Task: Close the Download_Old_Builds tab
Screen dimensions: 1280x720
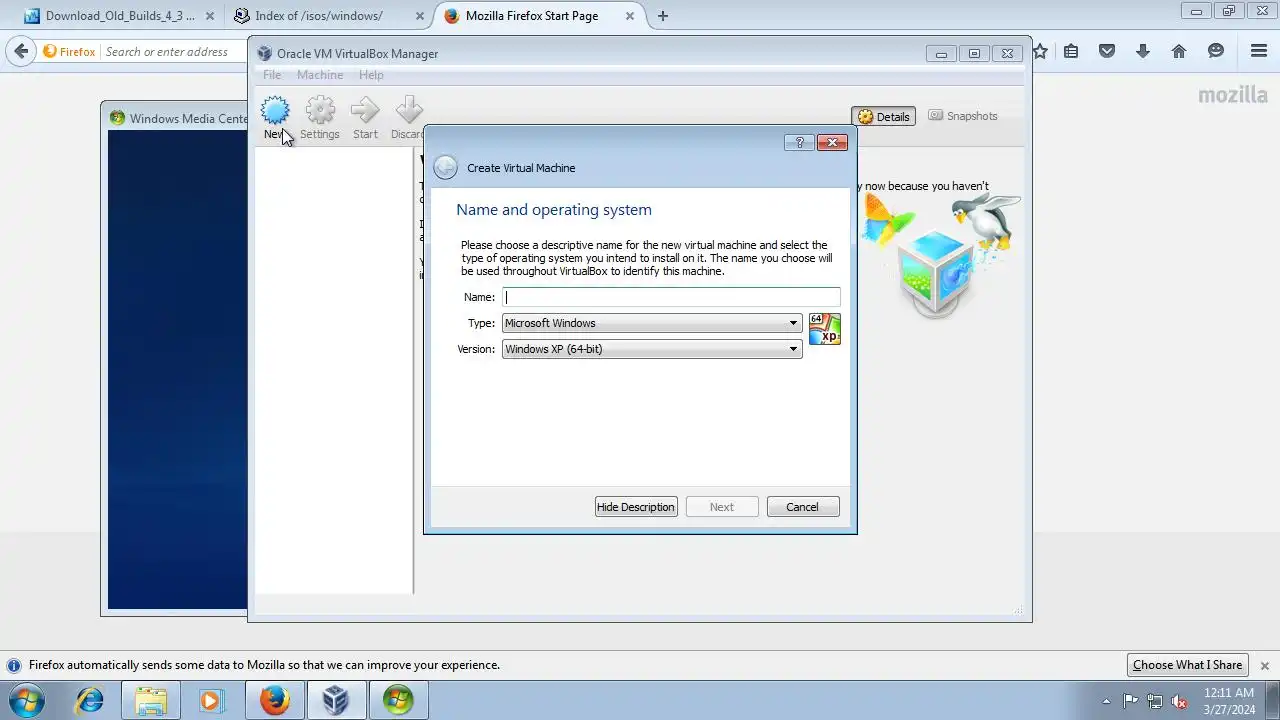Action: coord(210,16)
